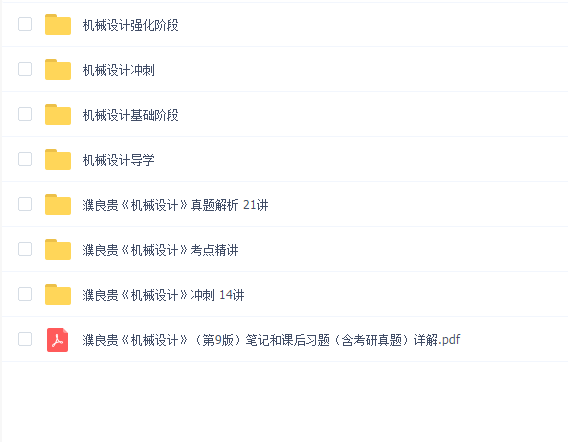Image resolution: width=568 pixels, height=442 pixels.
Task: Open the 机械设计强化阶段 folder name
Action: tap(130, 25)
